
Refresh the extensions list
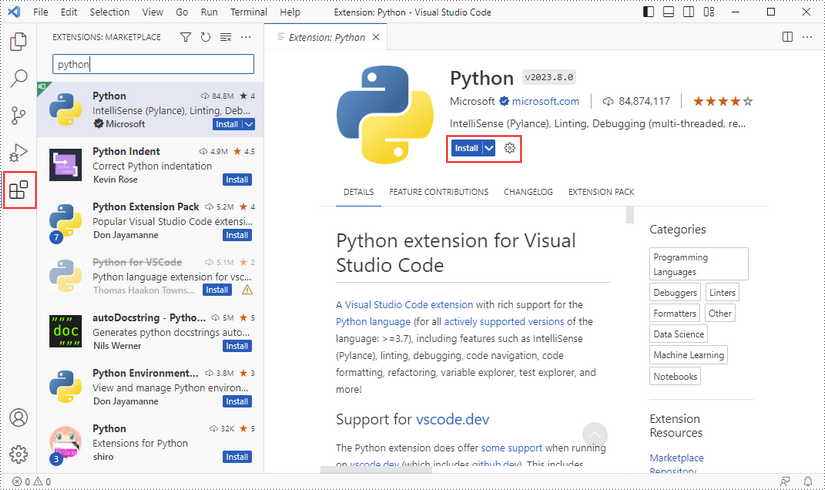(205, 37)
